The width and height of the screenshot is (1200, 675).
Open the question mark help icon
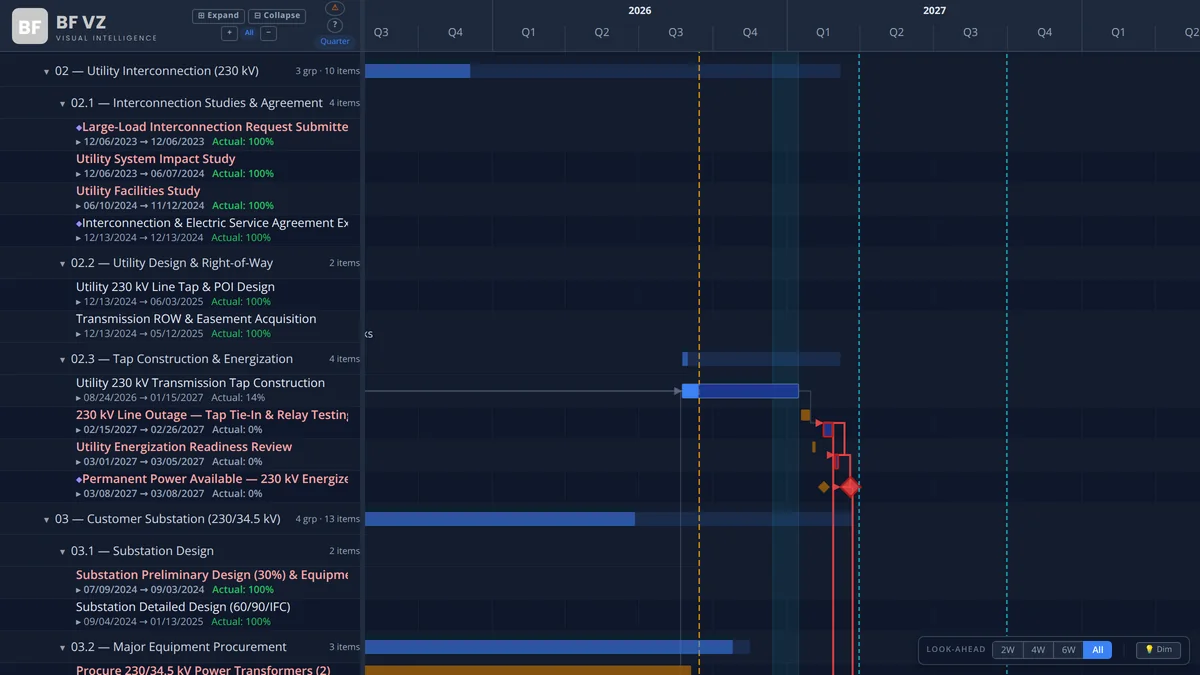point(335,26)
